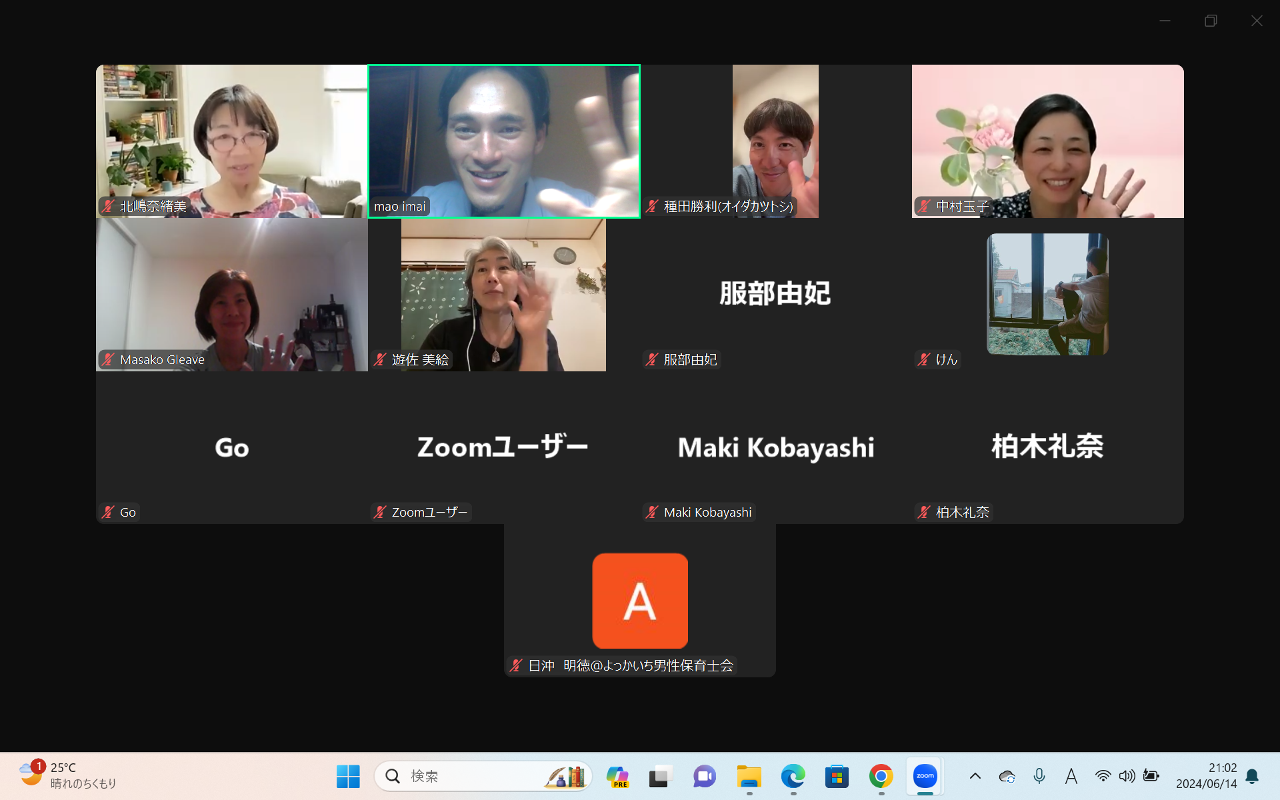Open Google Chrome from the taskbar
This screenshot has width=1280, height=800.
pyautogui.click(x=881, y=776)
